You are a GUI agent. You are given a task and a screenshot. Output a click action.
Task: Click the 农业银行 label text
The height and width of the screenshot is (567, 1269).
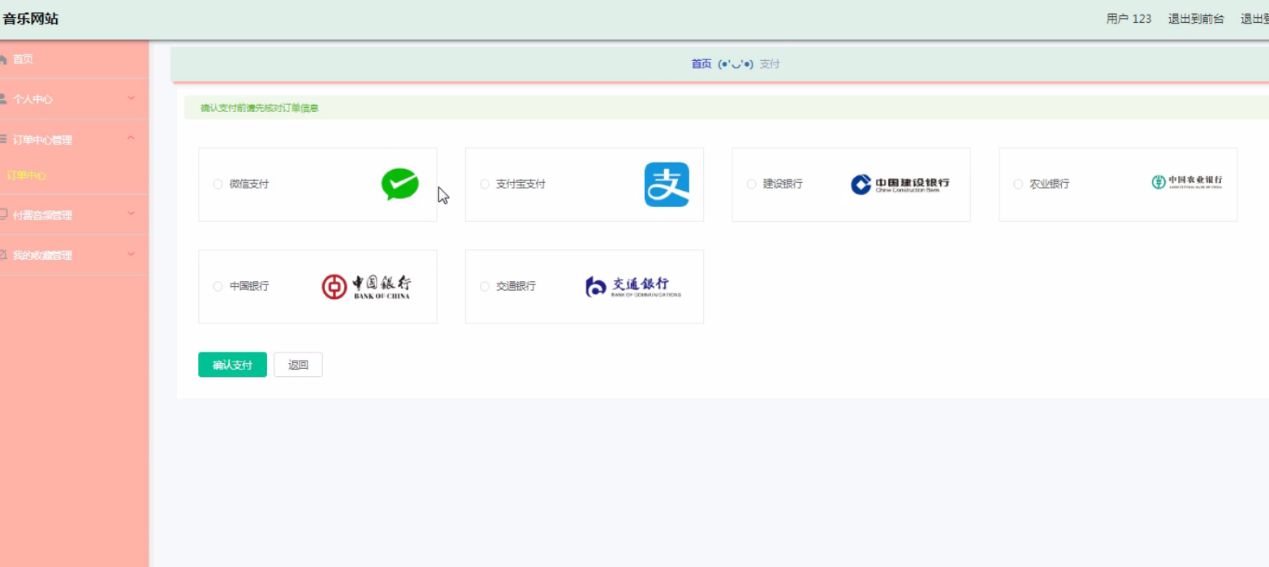point(1049,184)
